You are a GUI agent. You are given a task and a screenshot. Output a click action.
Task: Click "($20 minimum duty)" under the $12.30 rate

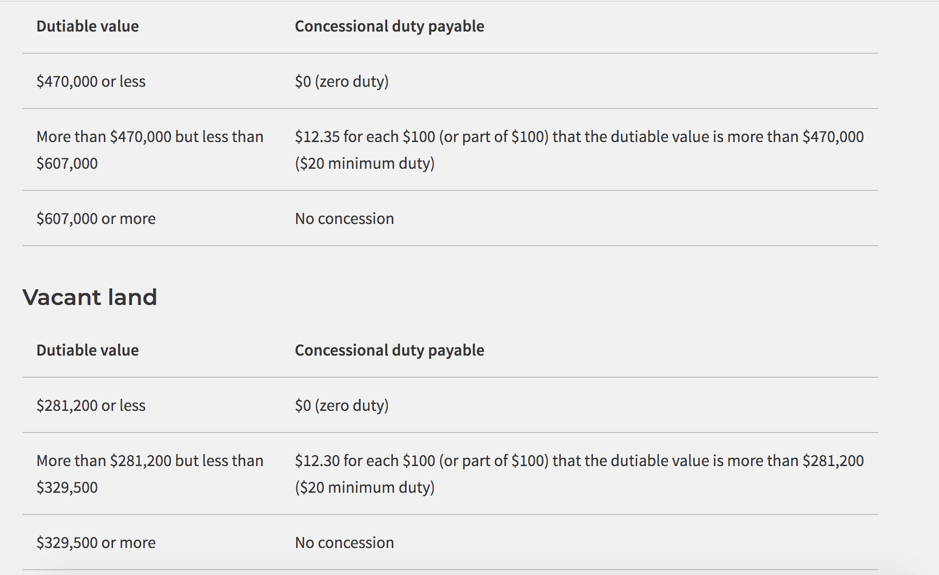click(x=364, y=487)
